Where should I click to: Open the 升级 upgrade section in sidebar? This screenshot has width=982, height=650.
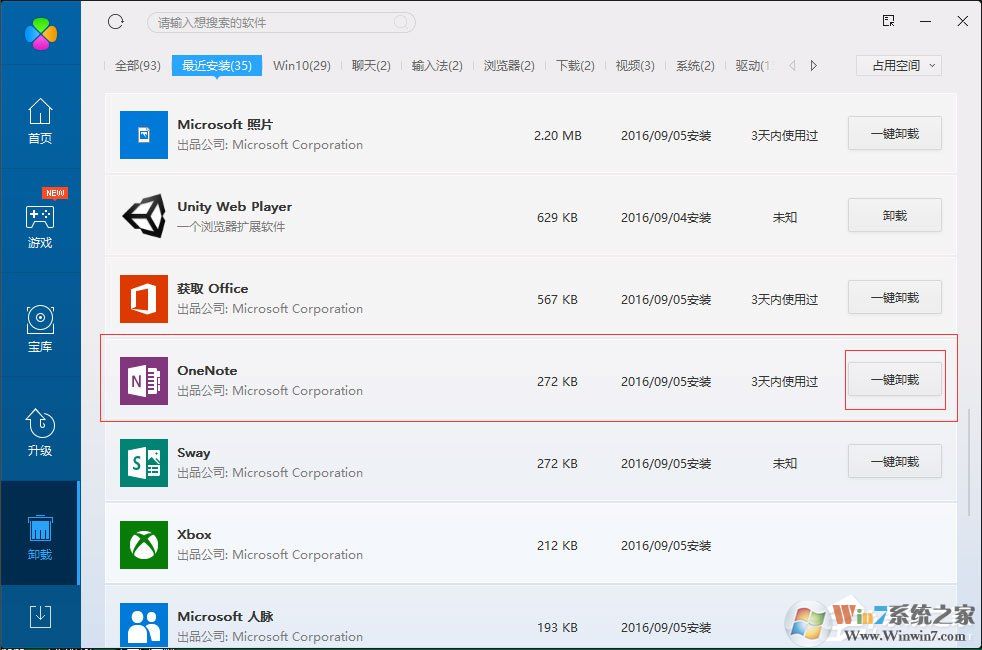coord(40,432)
